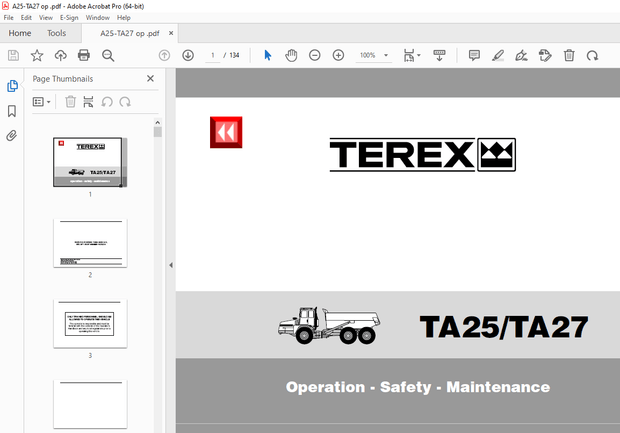Go to the previous page with the up arrow
Image resolution: width=620 pixels, height=433 pixels.
[x=164, y=55]
